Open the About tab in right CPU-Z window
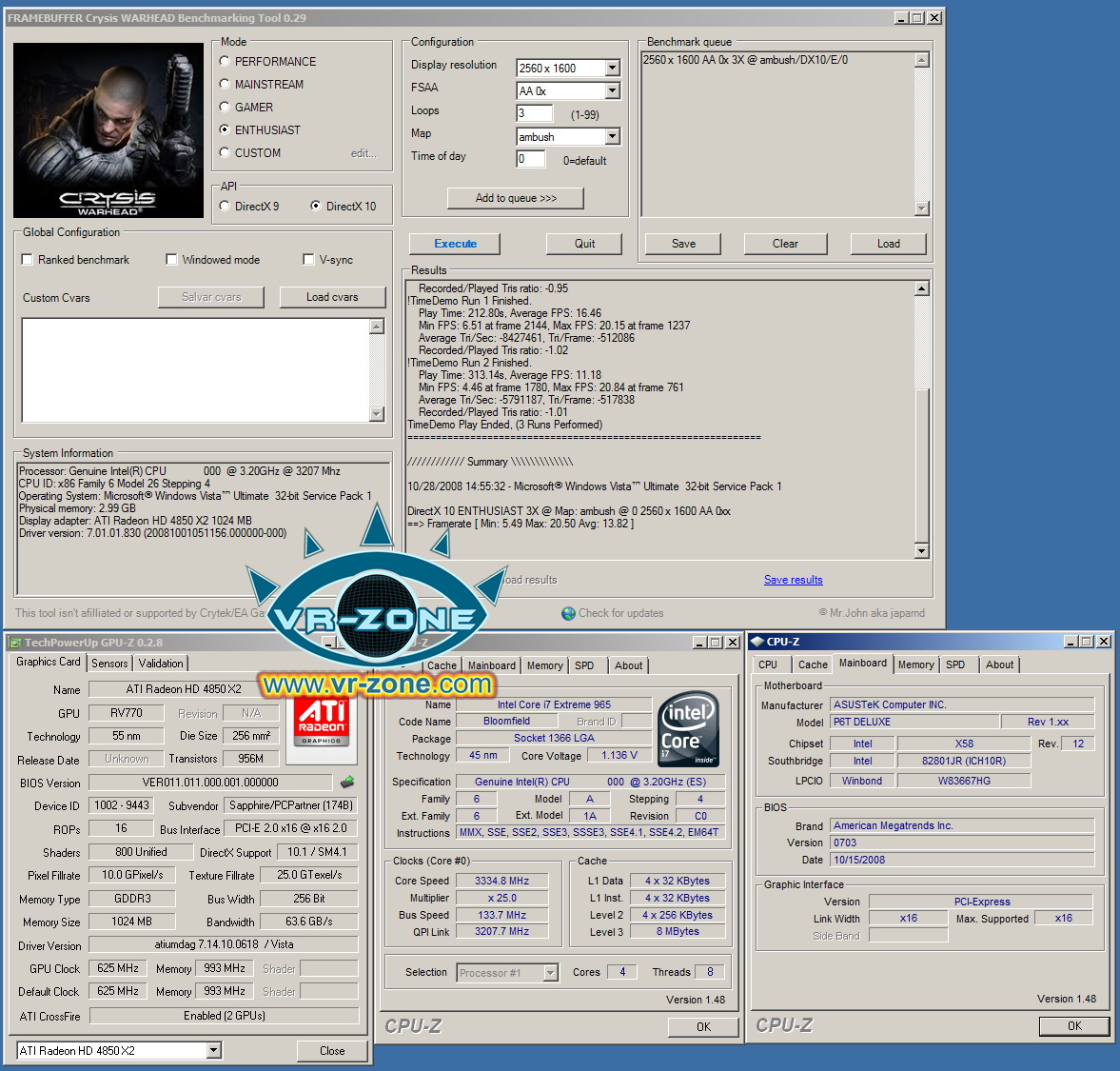Image resolution: width=1120 pixels, height=1071 pixels. point(999,664)
